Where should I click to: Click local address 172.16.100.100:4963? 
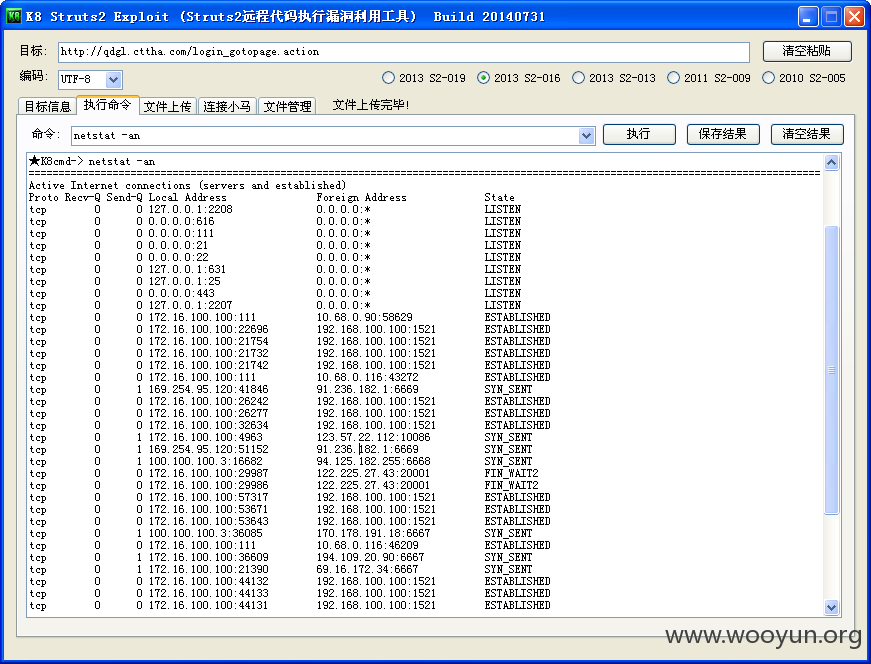206,437
